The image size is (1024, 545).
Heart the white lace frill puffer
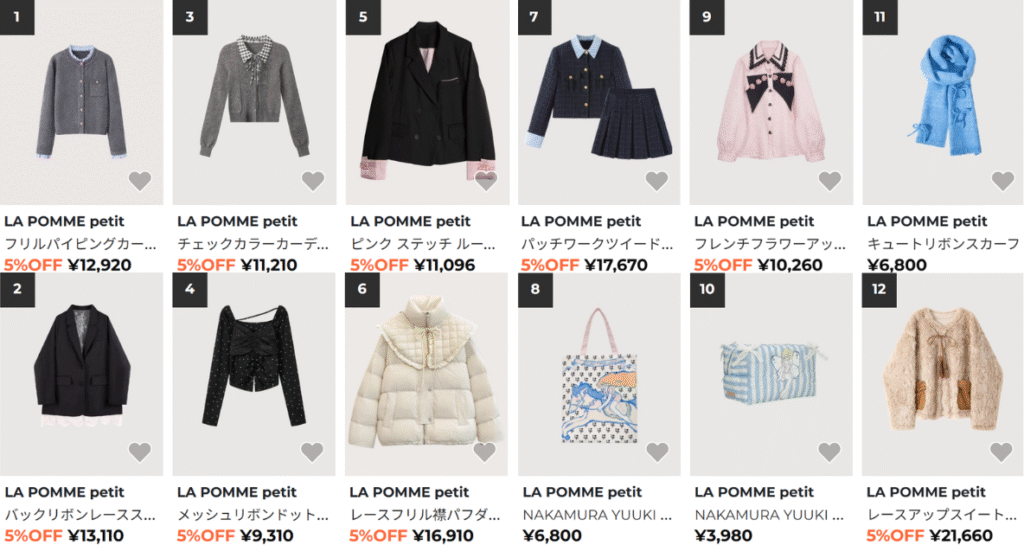pos(485,452)
